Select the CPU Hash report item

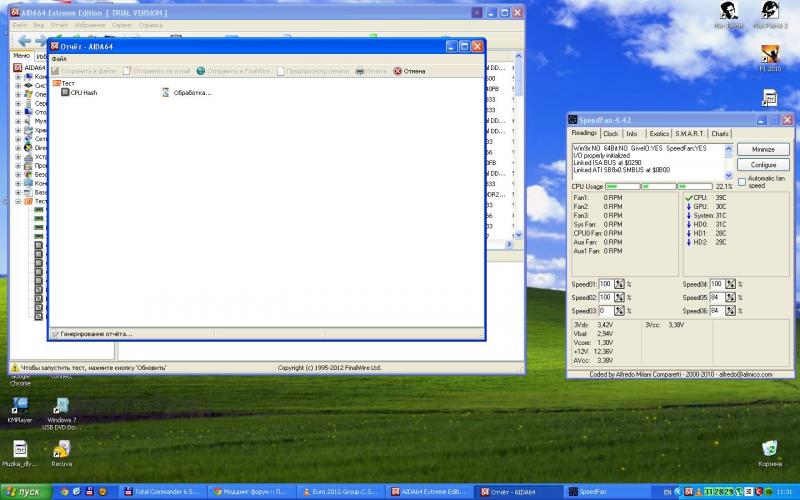(x=79, y=93)
